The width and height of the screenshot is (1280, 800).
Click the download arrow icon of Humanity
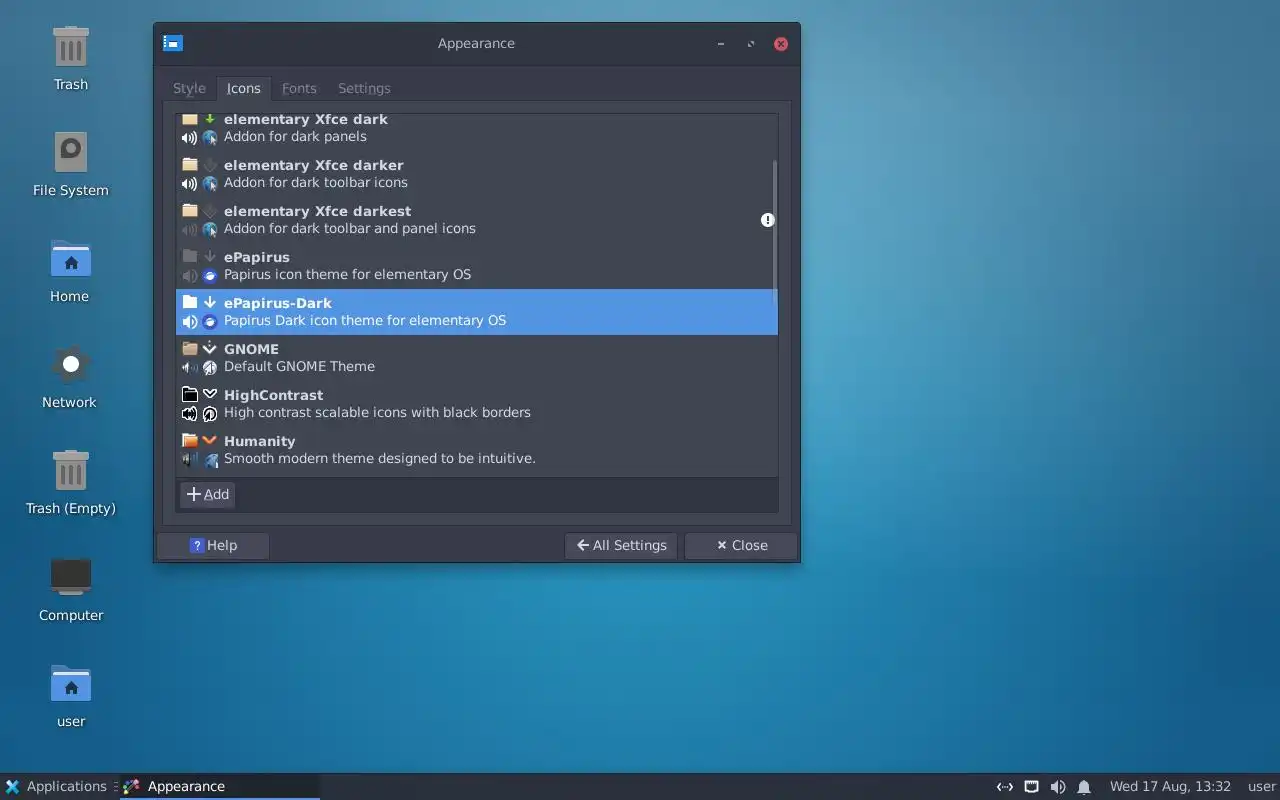(x=210, y=440)
